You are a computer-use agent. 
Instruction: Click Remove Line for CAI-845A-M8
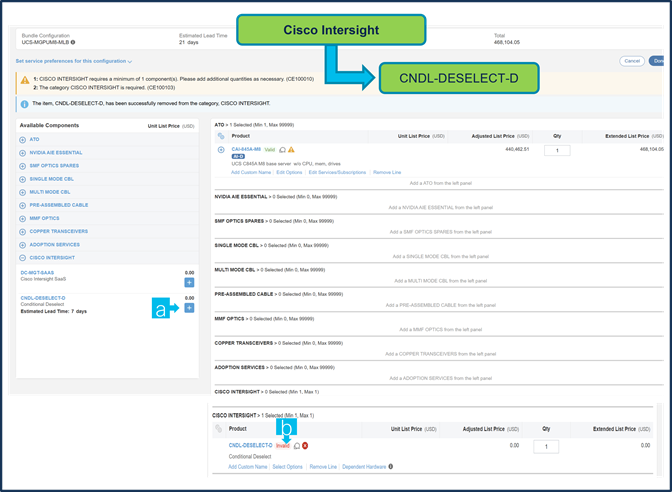tap(387, 172)
